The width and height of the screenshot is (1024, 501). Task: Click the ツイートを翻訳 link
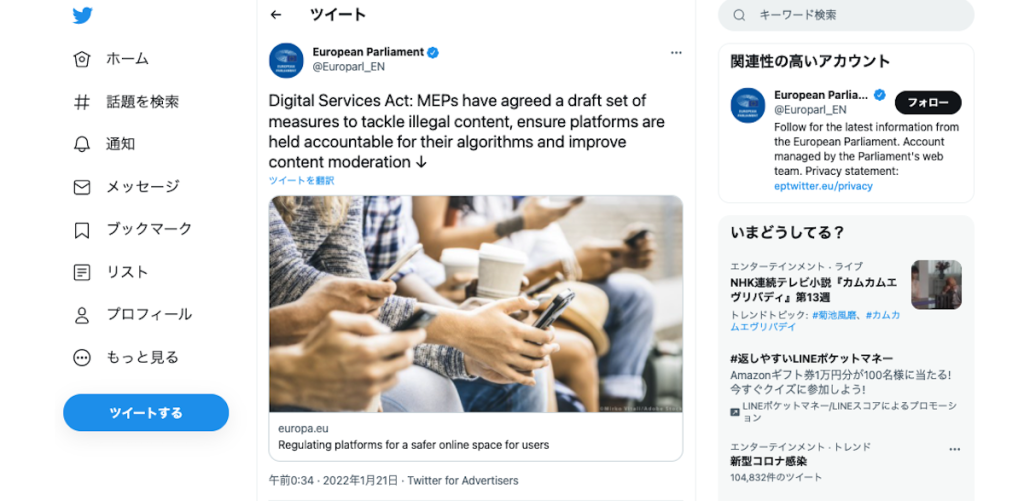301,181
